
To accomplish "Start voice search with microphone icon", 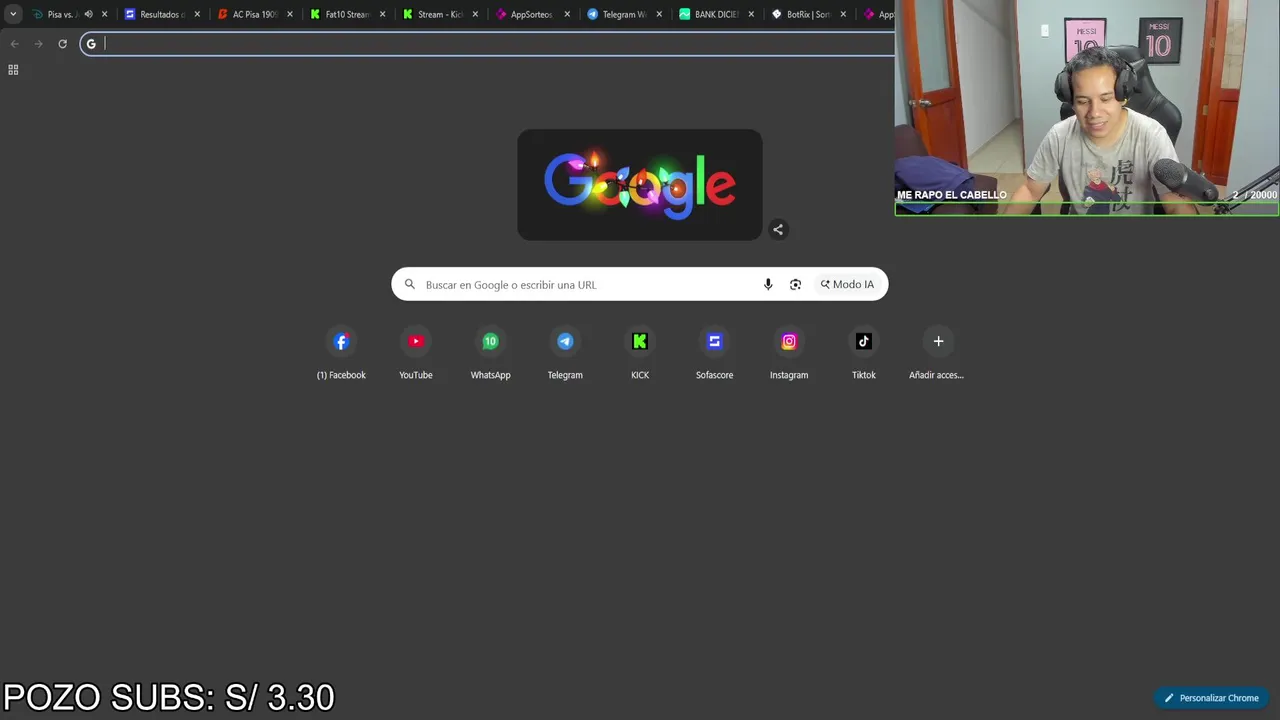I will (768, 284).
